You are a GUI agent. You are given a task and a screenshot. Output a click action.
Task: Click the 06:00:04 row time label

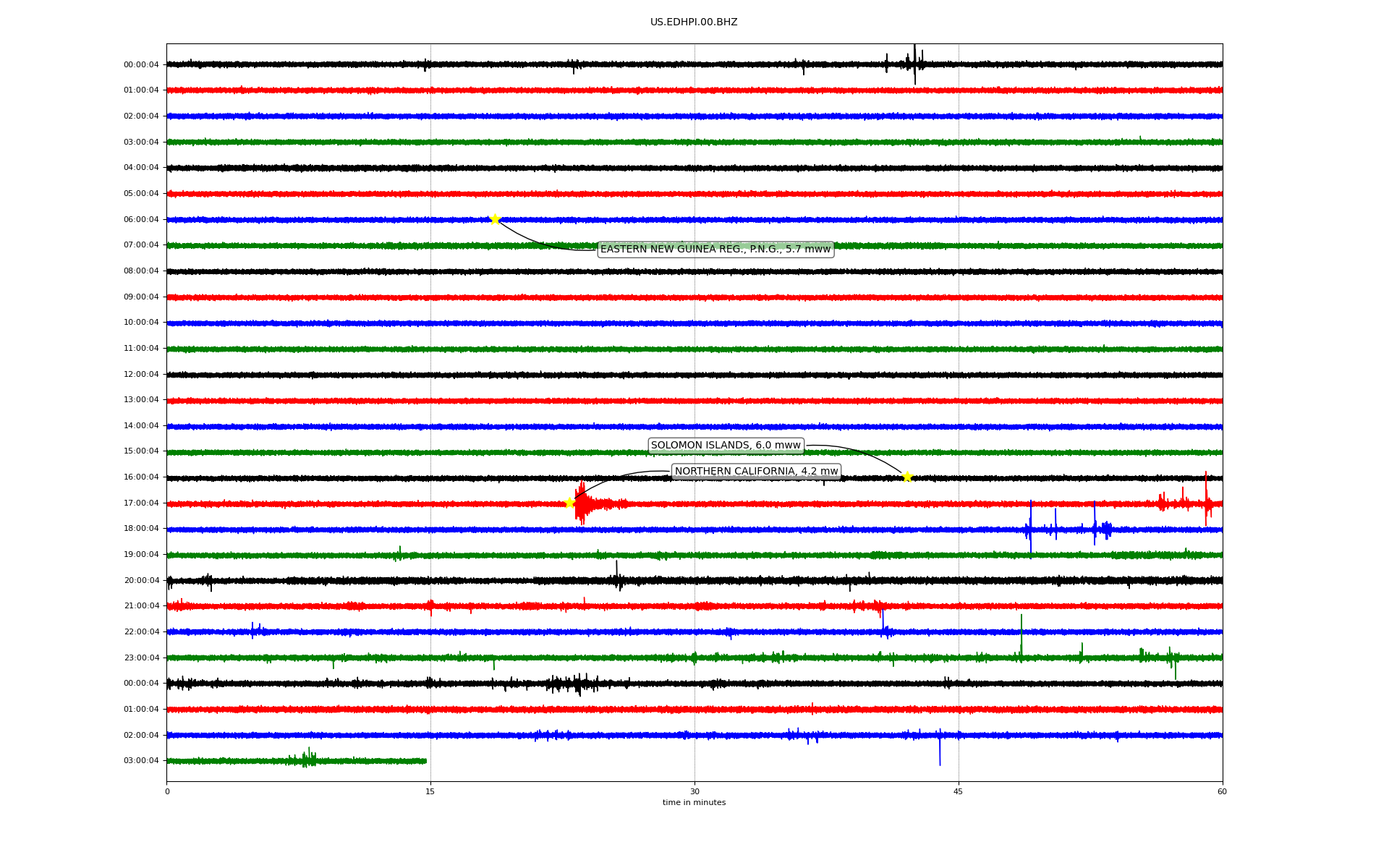pyautogui.click(x=141, y=220)
